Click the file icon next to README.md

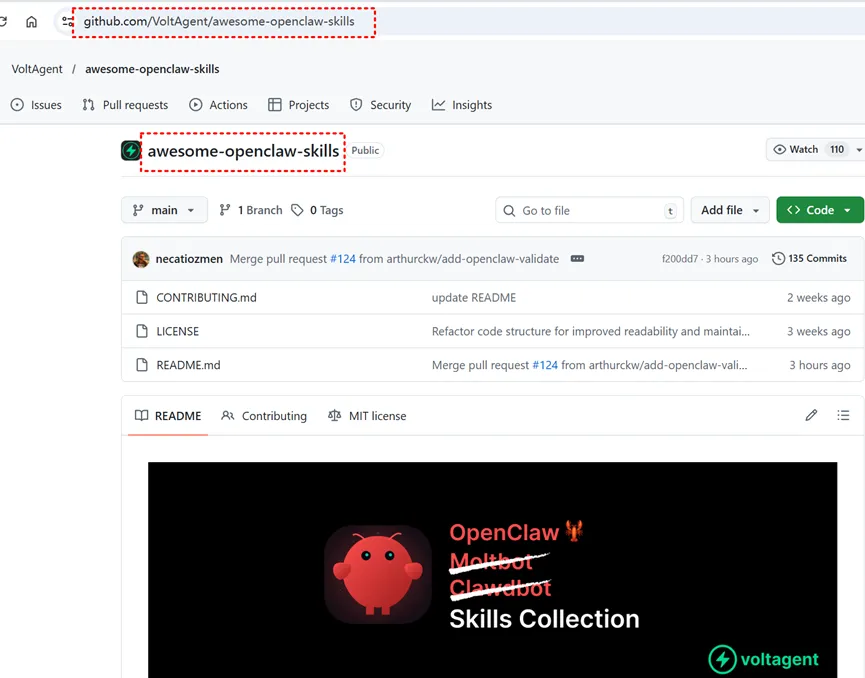(142, 365)
